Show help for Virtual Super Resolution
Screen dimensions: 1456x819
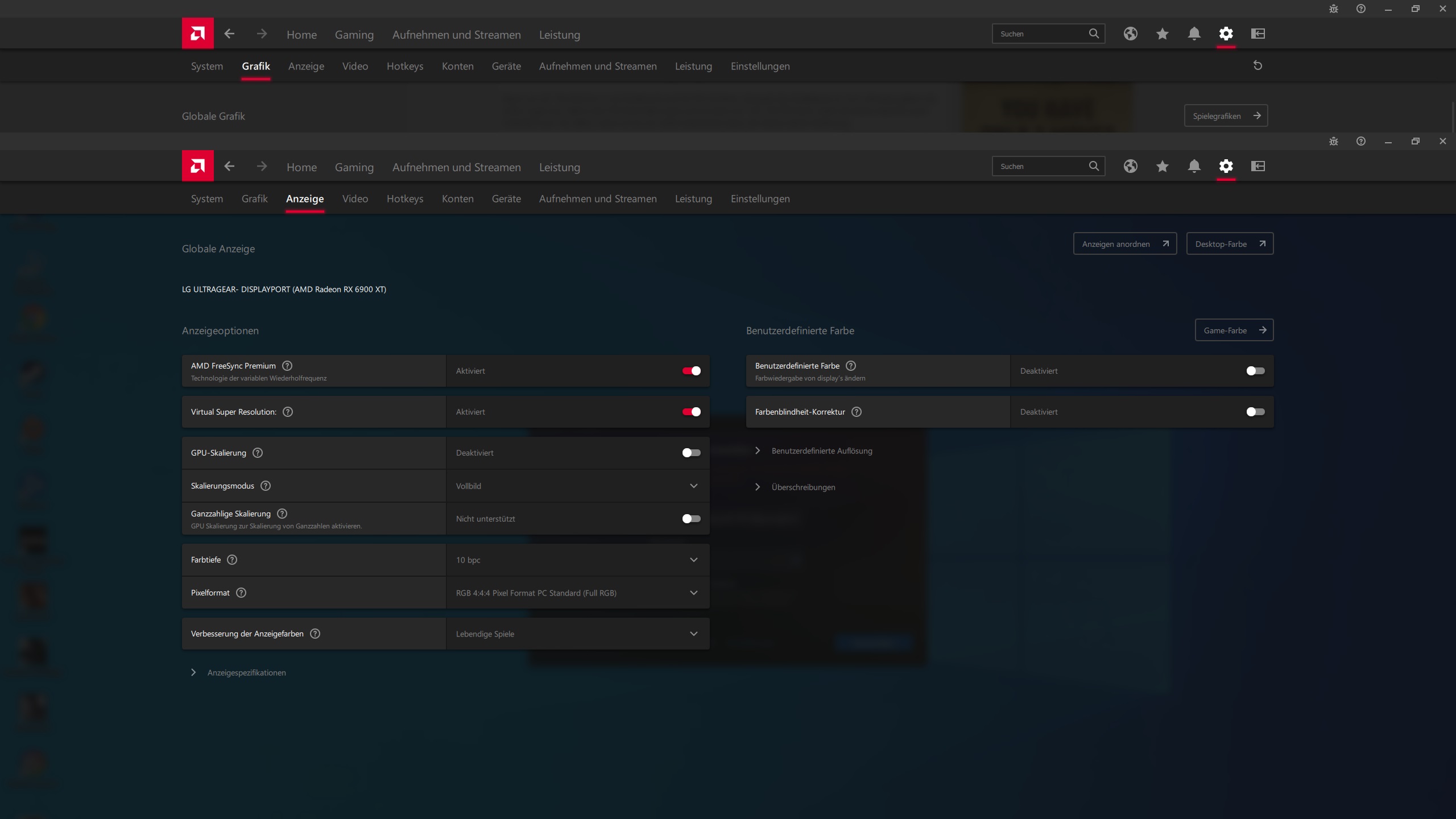click(288, 412)
